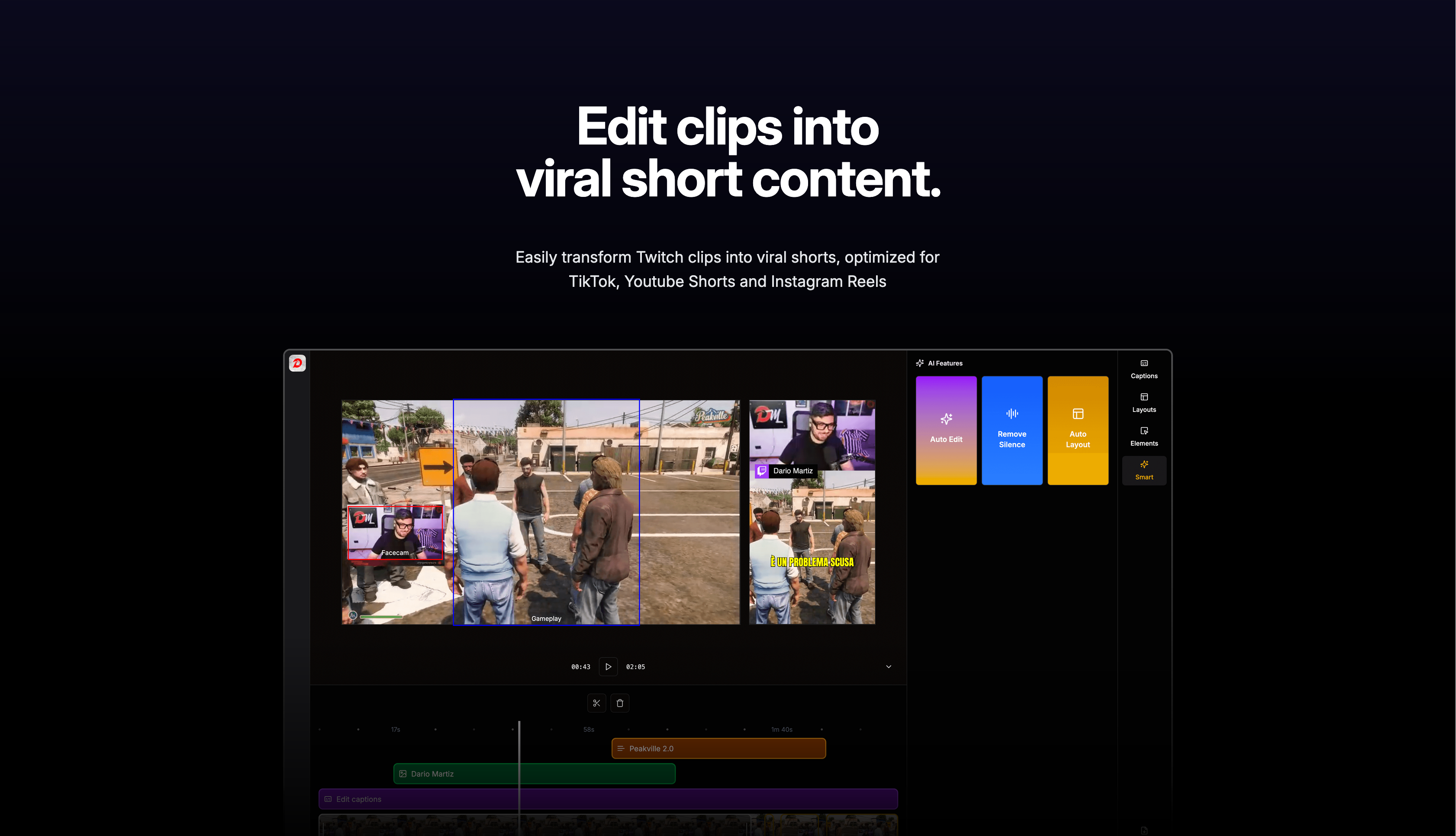The height and width of the screenshot is (836, 1456).
Task: Click the Auto Edit card
Action: (946, 430)
